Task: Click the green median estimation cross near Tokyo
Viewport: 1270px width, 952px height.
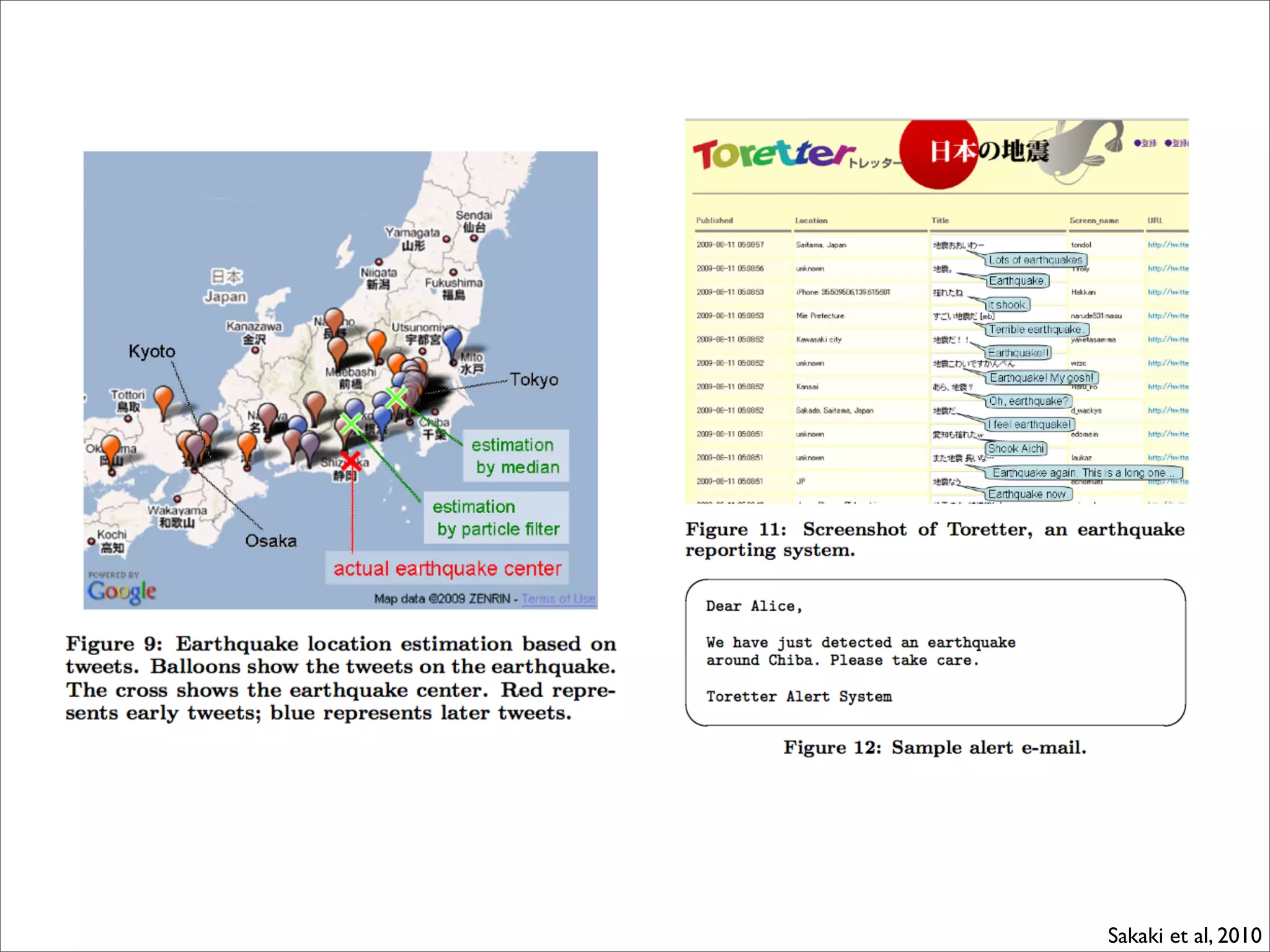Action: (x=396, y=397)
